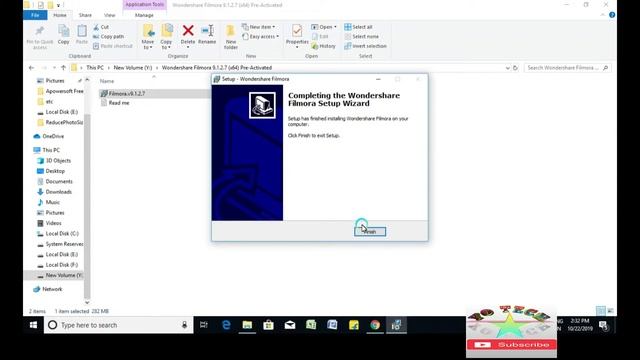Open the Move to dropdown
The image size is (640, 360).
tap(148, 37)
